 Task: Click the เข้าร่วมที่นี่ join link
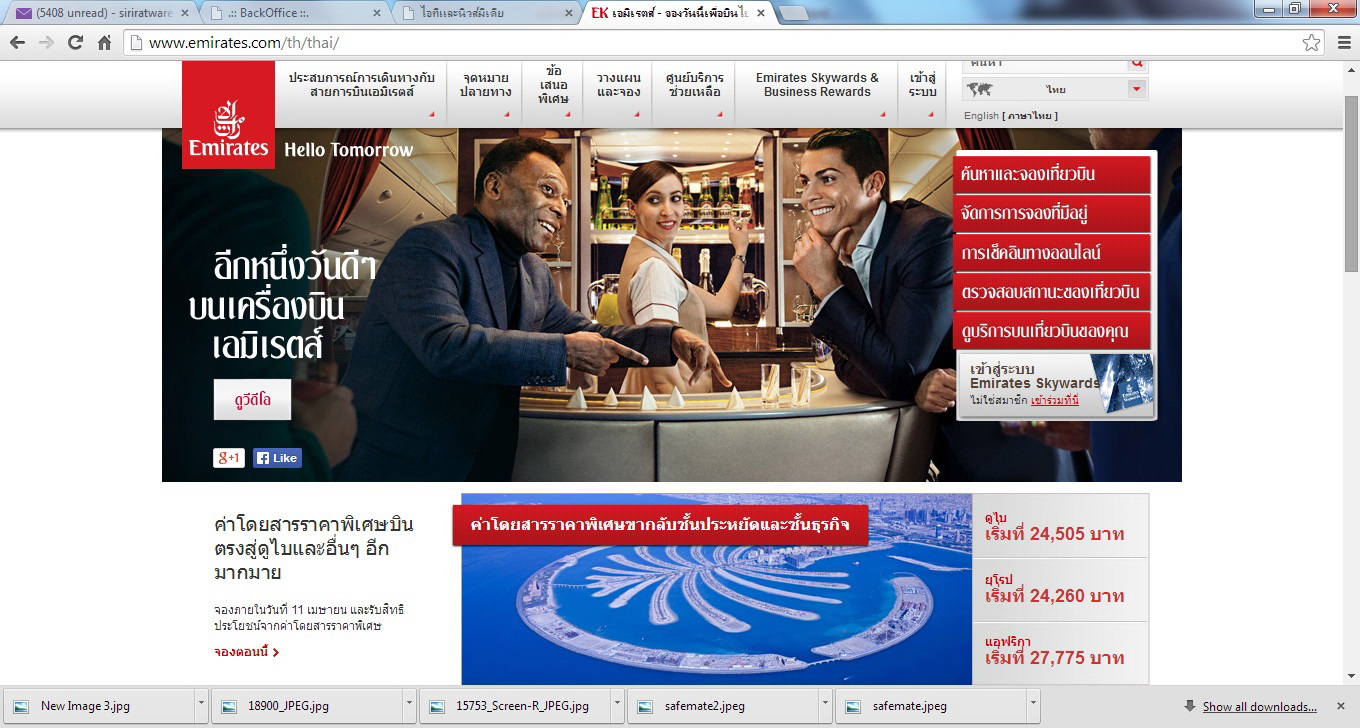(1054, 400)
